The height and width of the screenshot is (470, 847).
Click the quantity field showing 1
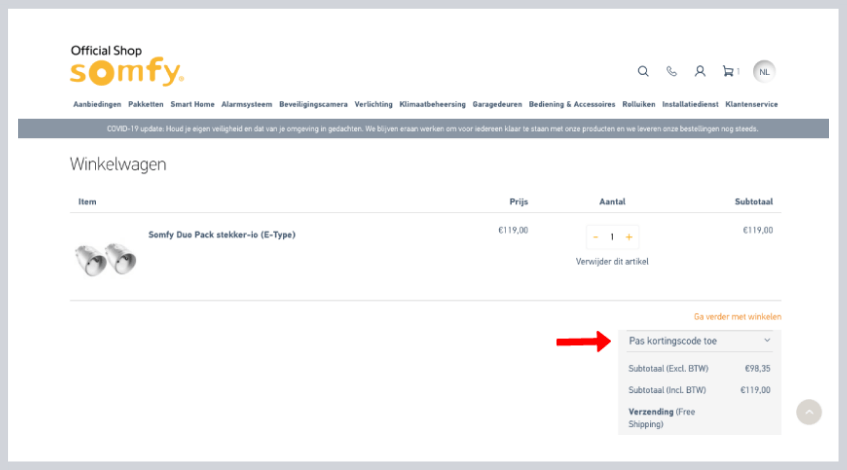click(x=612, y=237)
